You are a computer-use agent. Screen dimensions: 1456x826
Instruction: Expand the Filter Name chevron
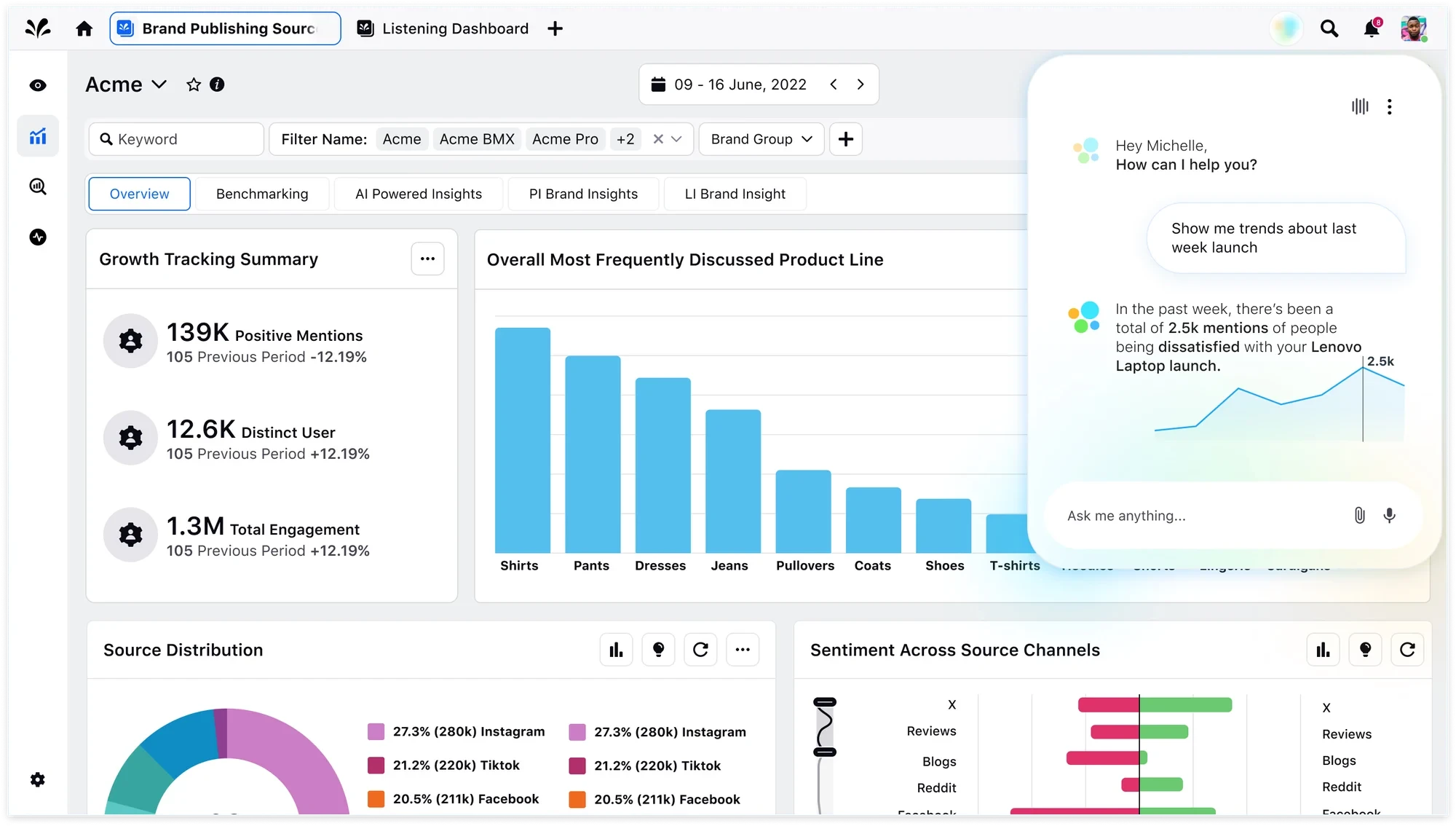click(677, 139)
